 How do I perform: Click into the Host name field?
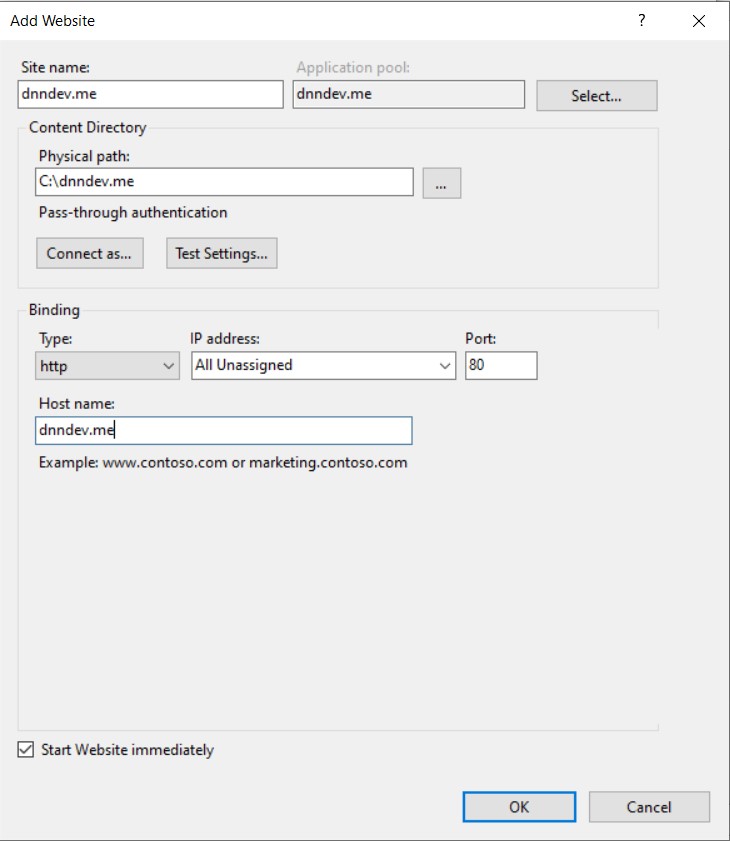click(223, 430)
